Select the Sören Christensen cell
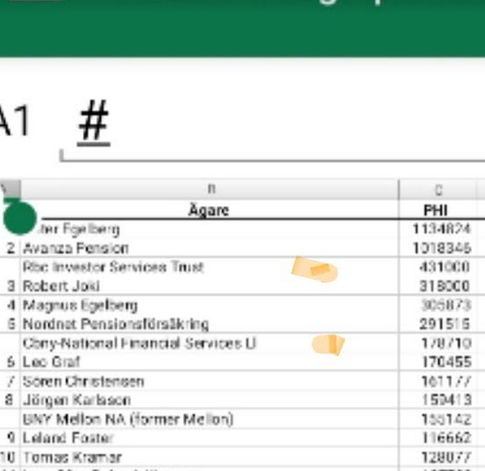This screenshot has height=471, width=485. (x=210, y=381)
